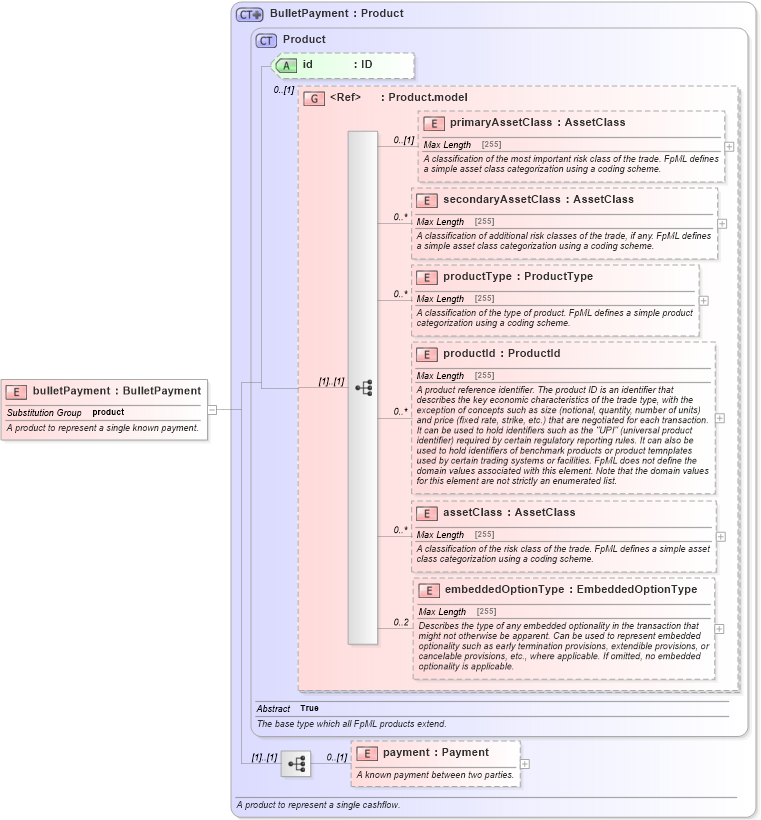Expand the productId element
Screen dimensions: 761x820
[720, 418]
